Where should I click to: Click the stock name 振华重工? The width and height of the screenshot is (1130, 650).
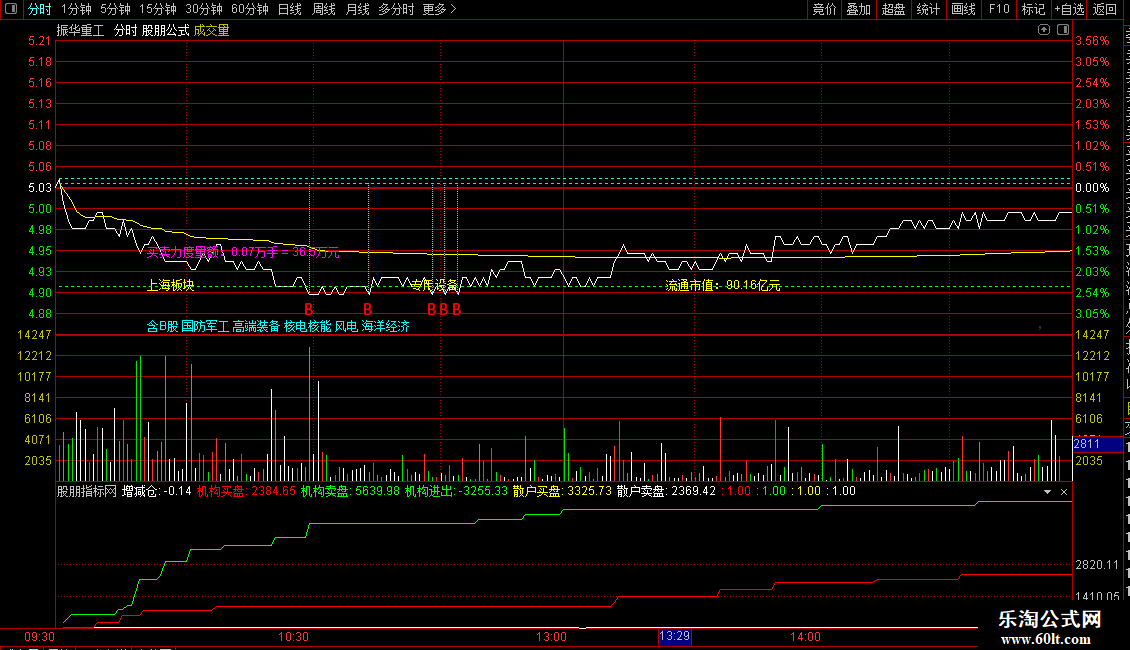81,30
